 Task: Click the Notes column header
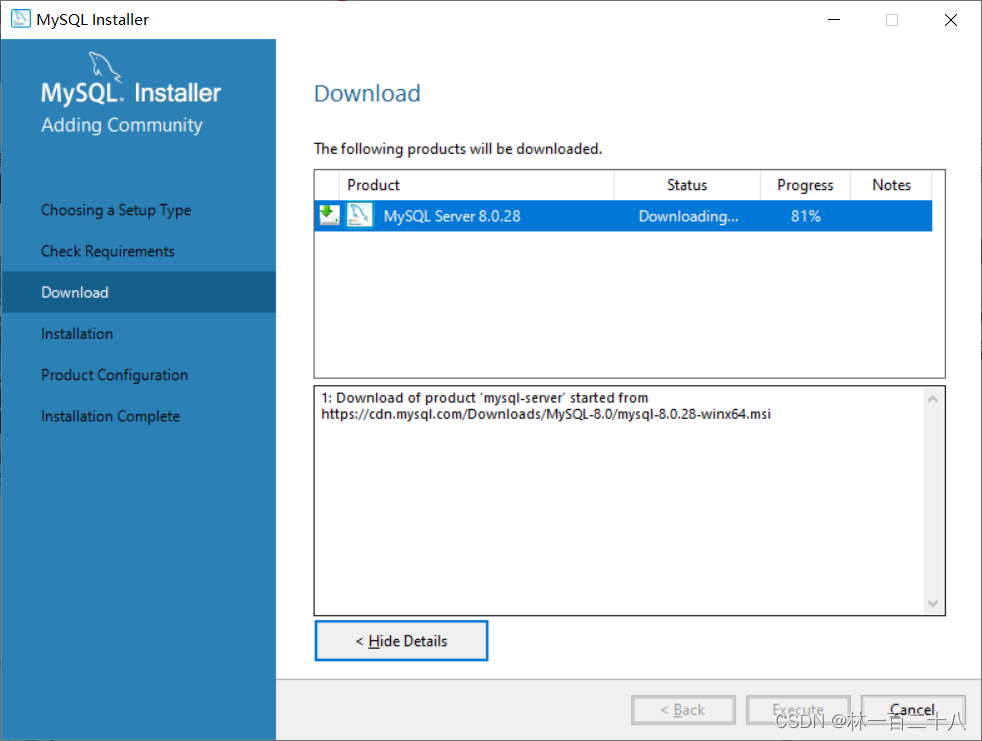891,185
